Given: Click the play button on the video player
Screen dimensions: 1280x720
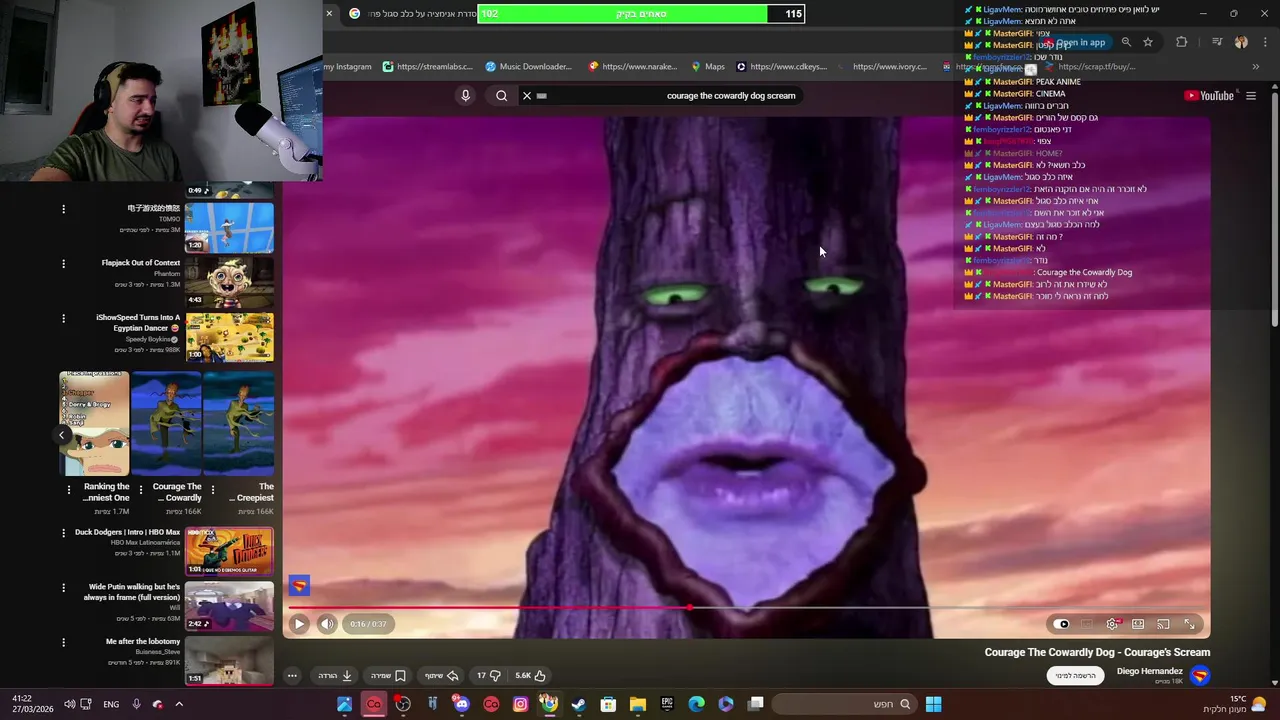Looking at the screenshot, I should coord(298,624).
